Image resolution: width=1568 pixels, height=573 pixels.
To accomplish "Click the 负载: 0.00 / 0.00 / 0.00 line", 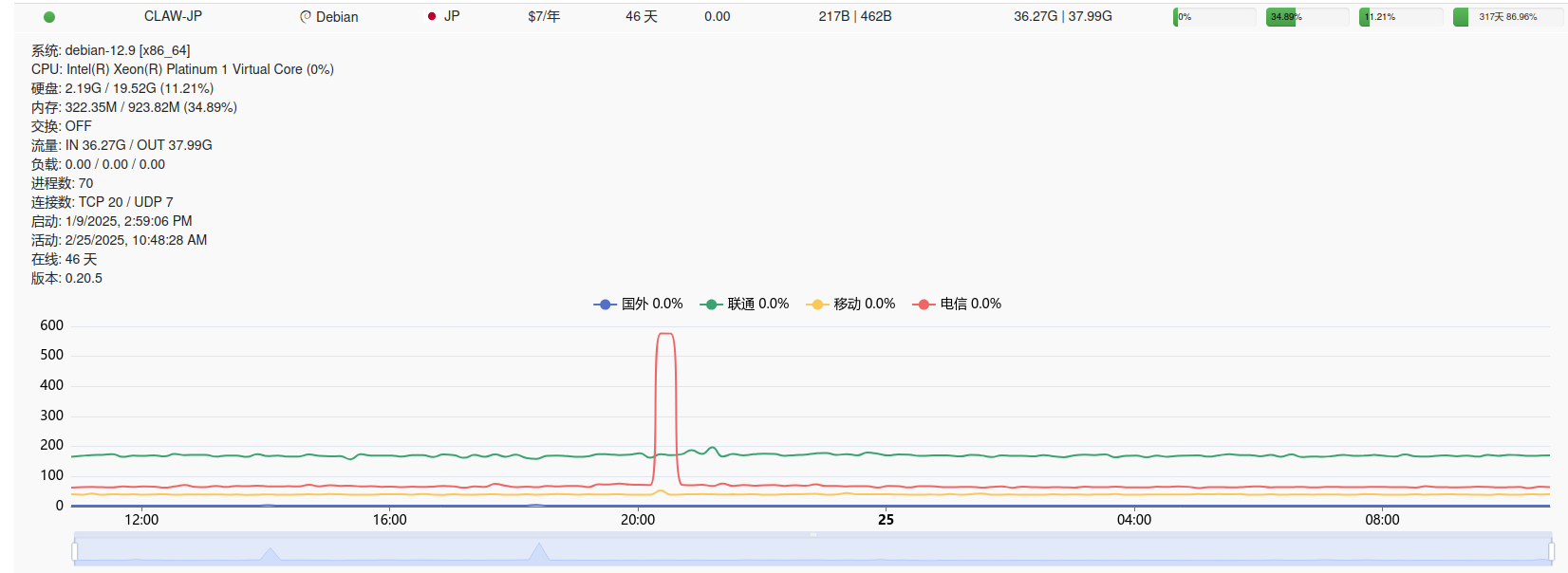I will click(98, 164).
